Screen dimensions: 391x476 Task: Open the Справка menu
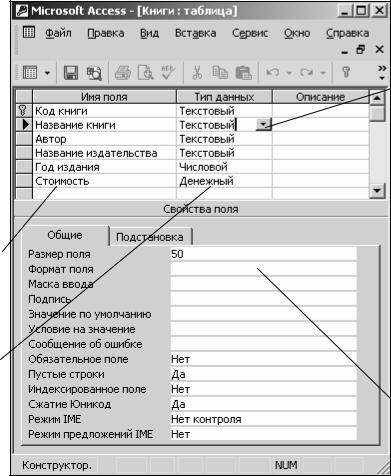click(347, 33)
